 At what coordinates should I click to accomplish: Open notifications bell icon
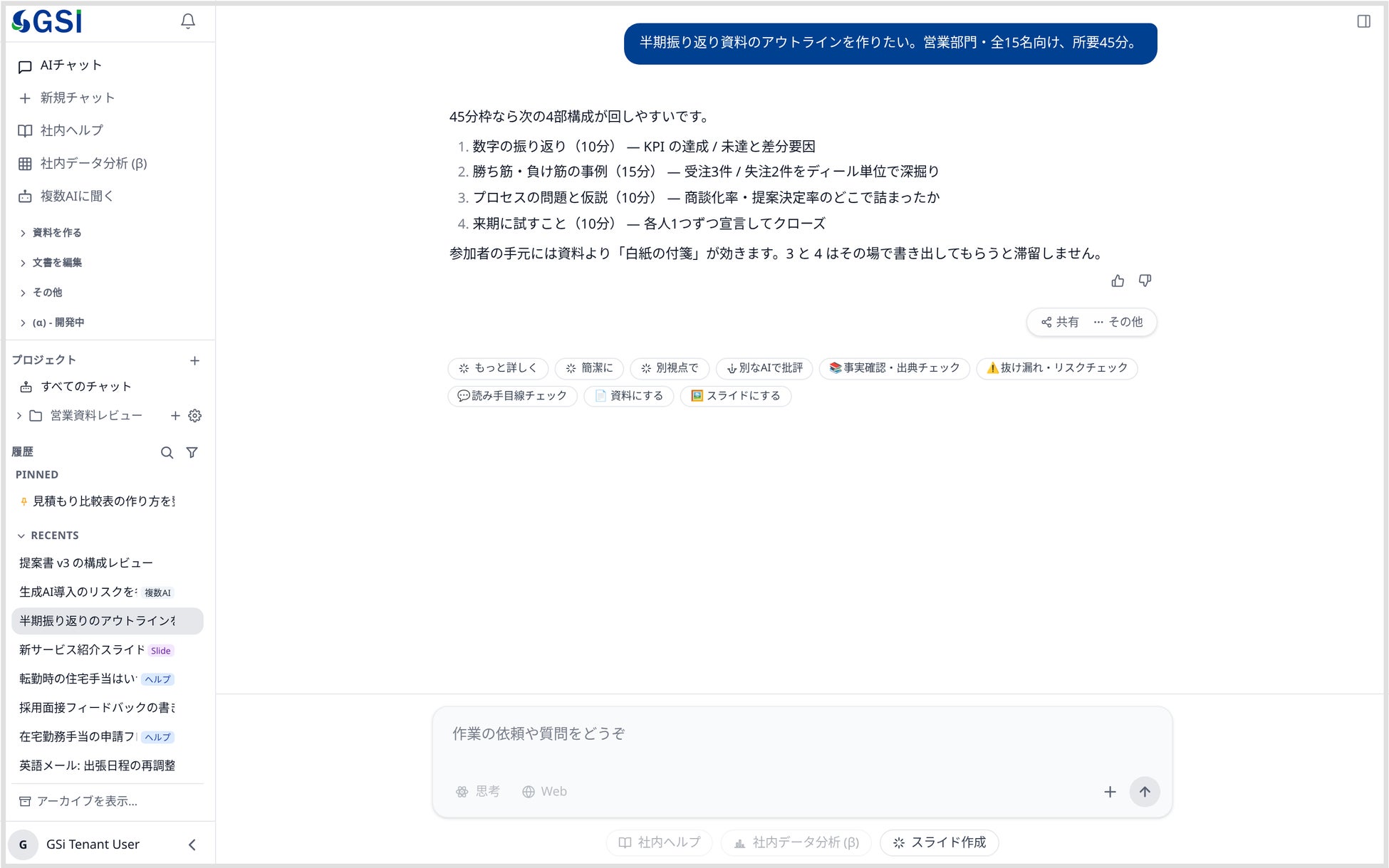(188, 22)
